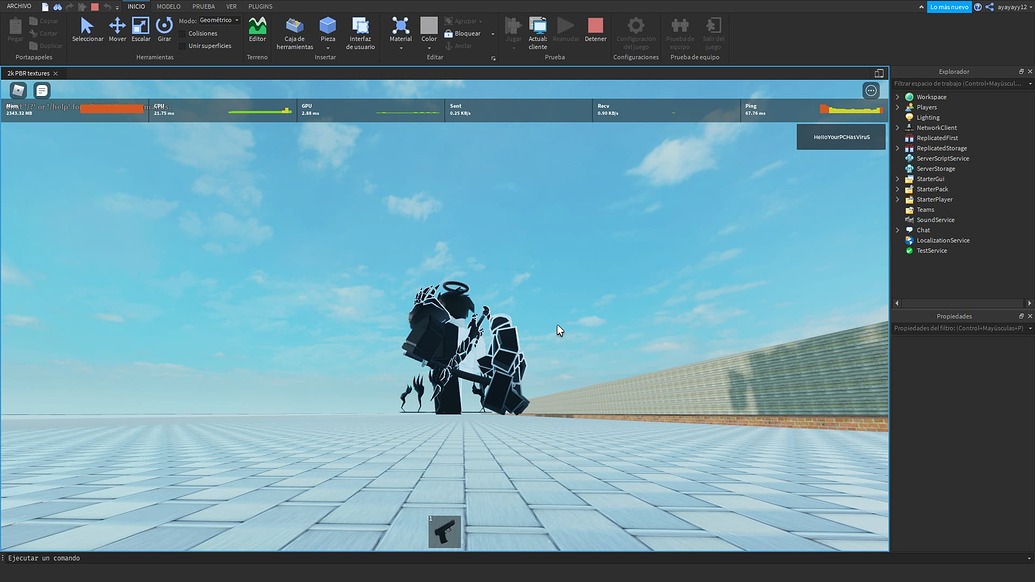The width and height of the screenshot is (1035, 582).
Task: Activate the Mover tool
Action: pyautogui.click(x=117, y=30)
